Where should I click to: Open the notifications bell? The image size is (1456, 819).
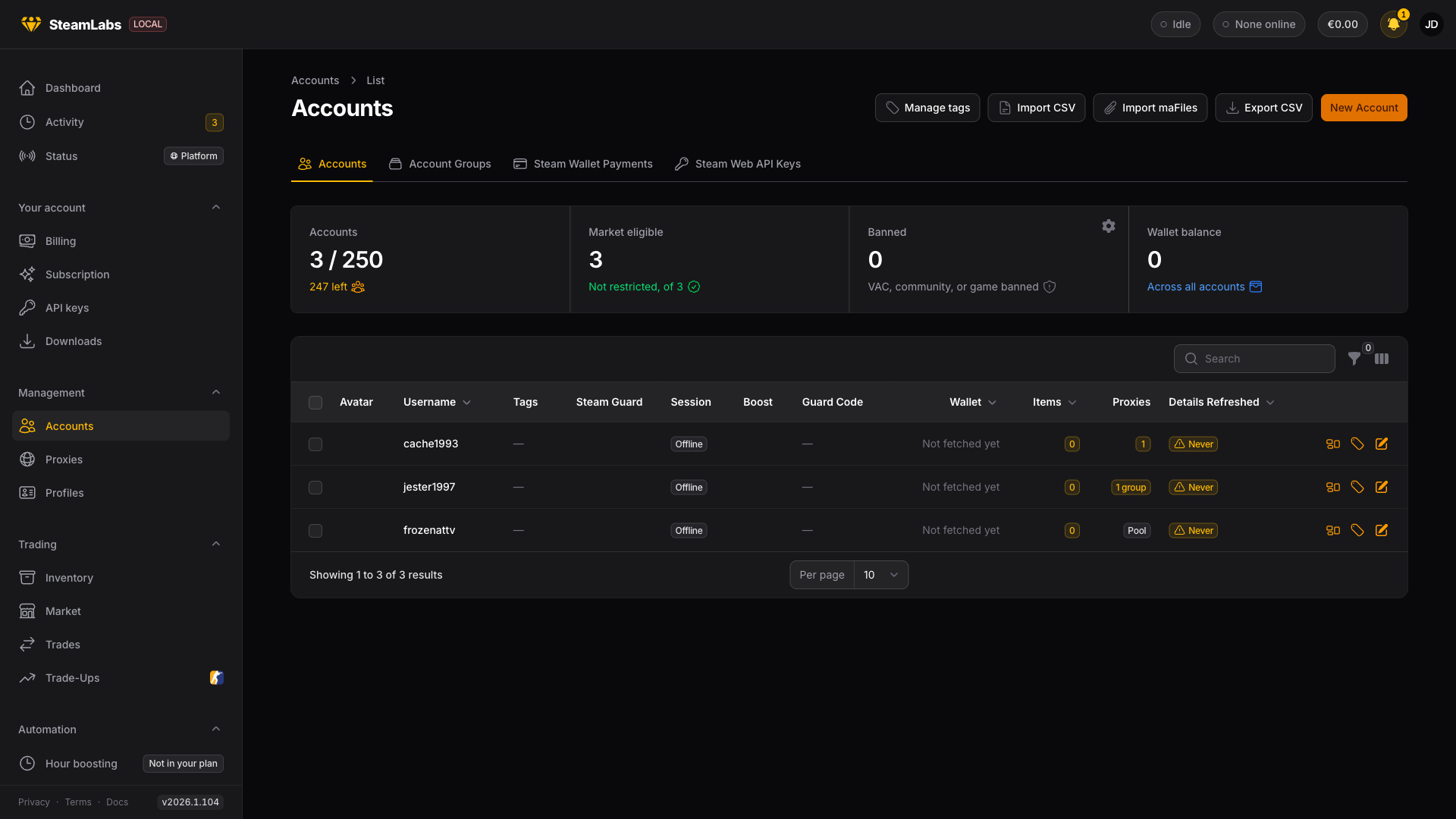[x=1394, y=24]
